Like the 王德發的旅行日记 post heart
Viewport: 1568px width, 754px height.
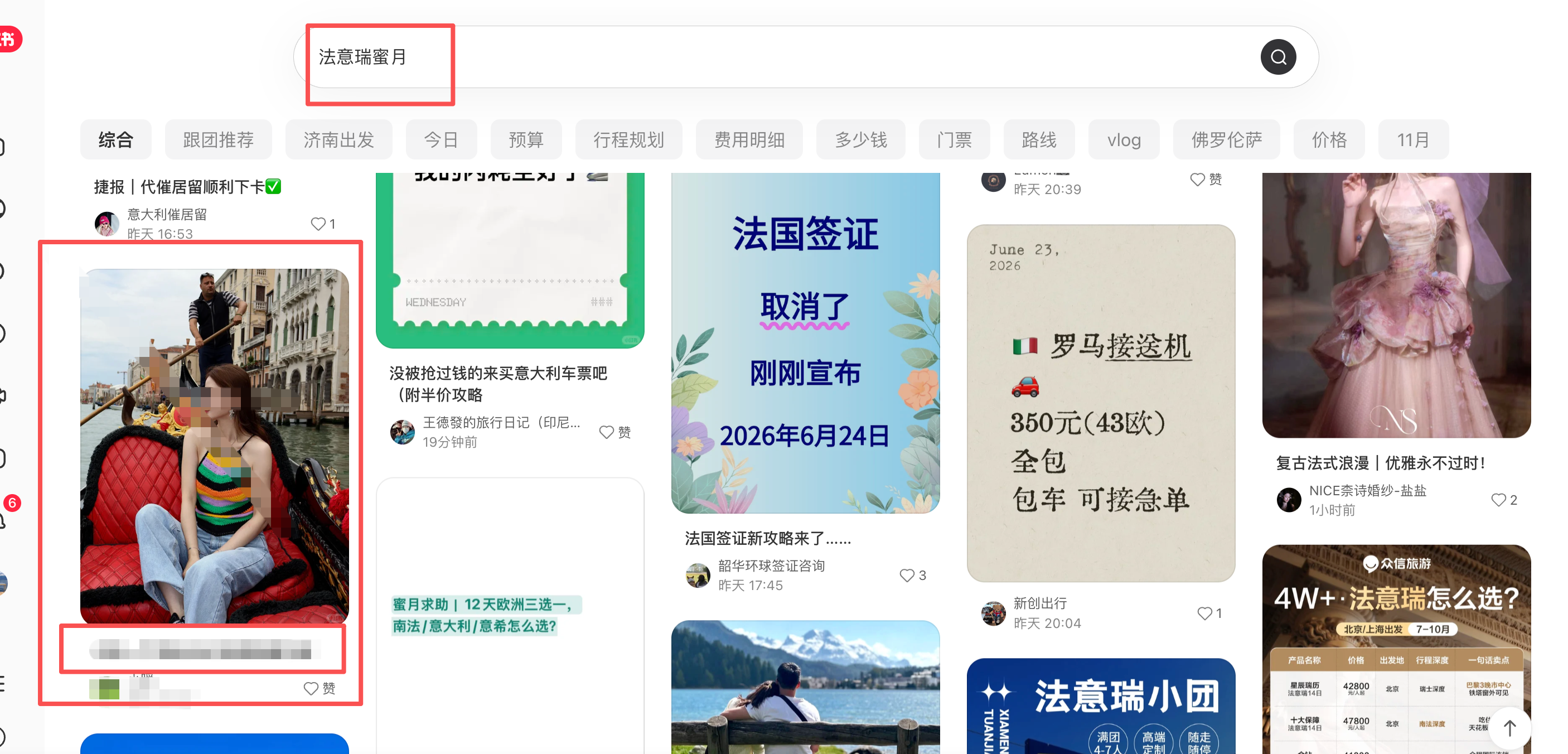(x=606, y=432)
